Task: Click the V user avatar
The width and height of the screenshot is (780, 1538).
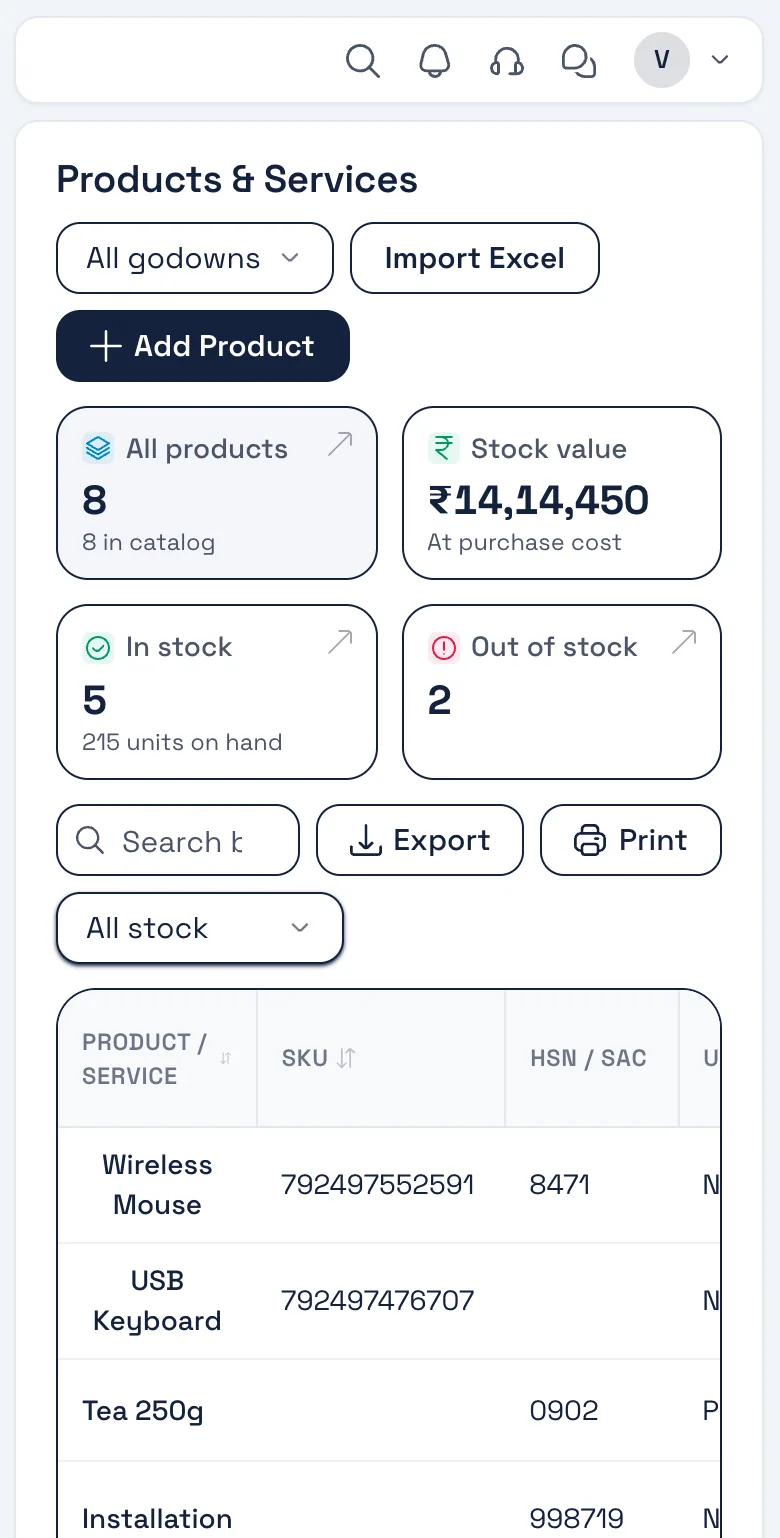Action: [x=662, y=60]
